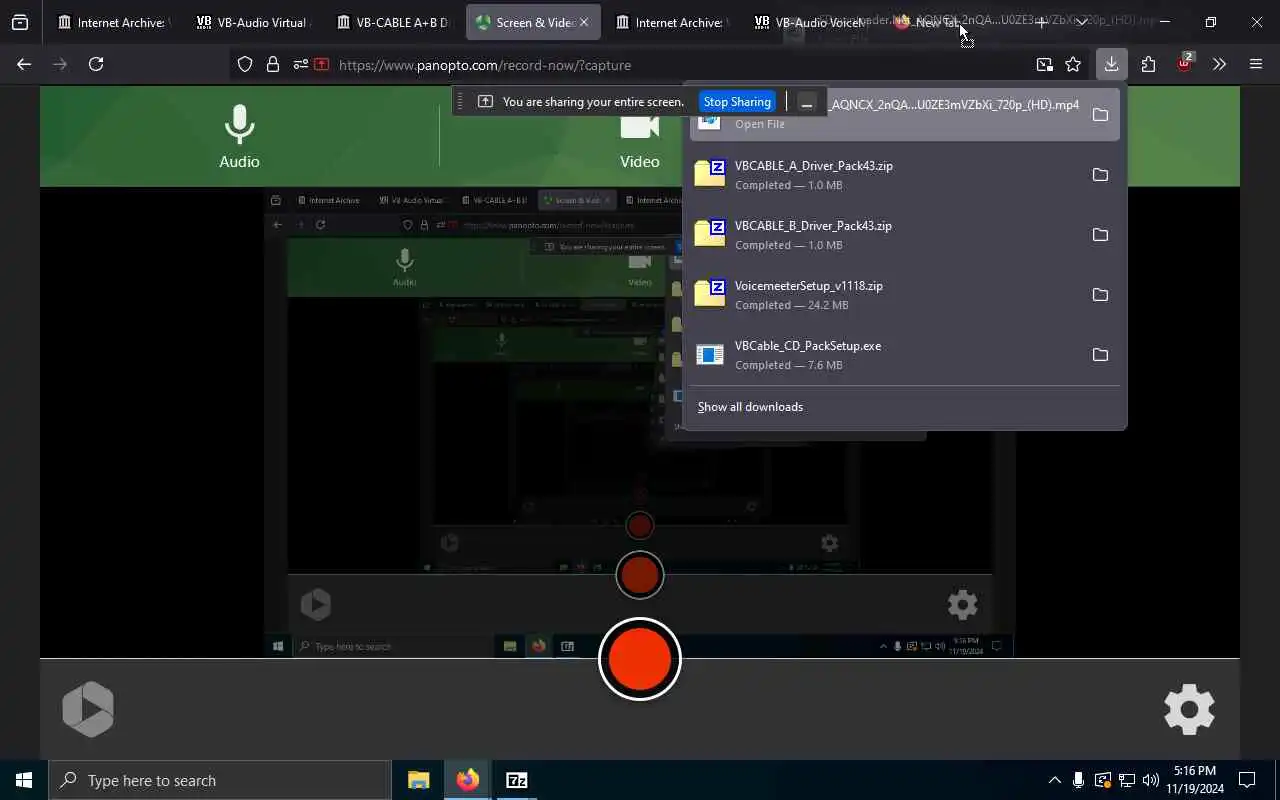Toggle the Downloads toolbar button
1280x800 pixels.
pyautogui.click(x=1111, y=64)
